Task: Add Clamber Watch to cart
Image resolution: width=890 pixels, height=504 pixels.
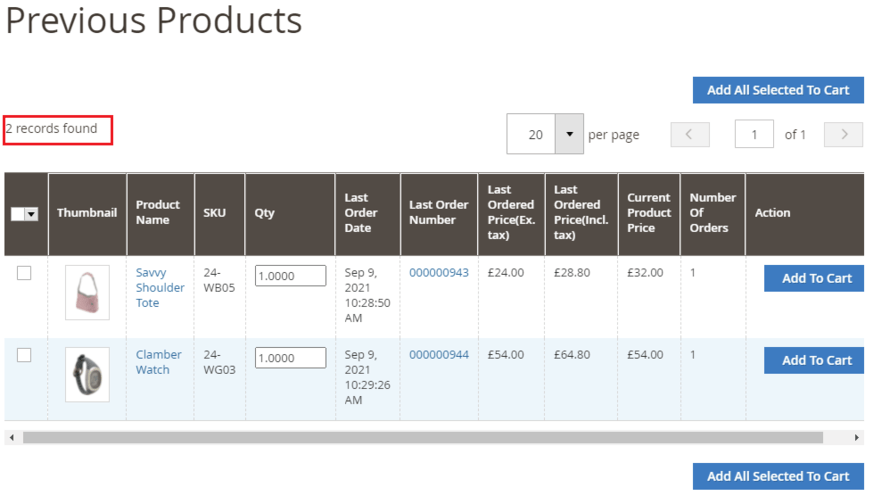Action: click(x=815, y=360)
